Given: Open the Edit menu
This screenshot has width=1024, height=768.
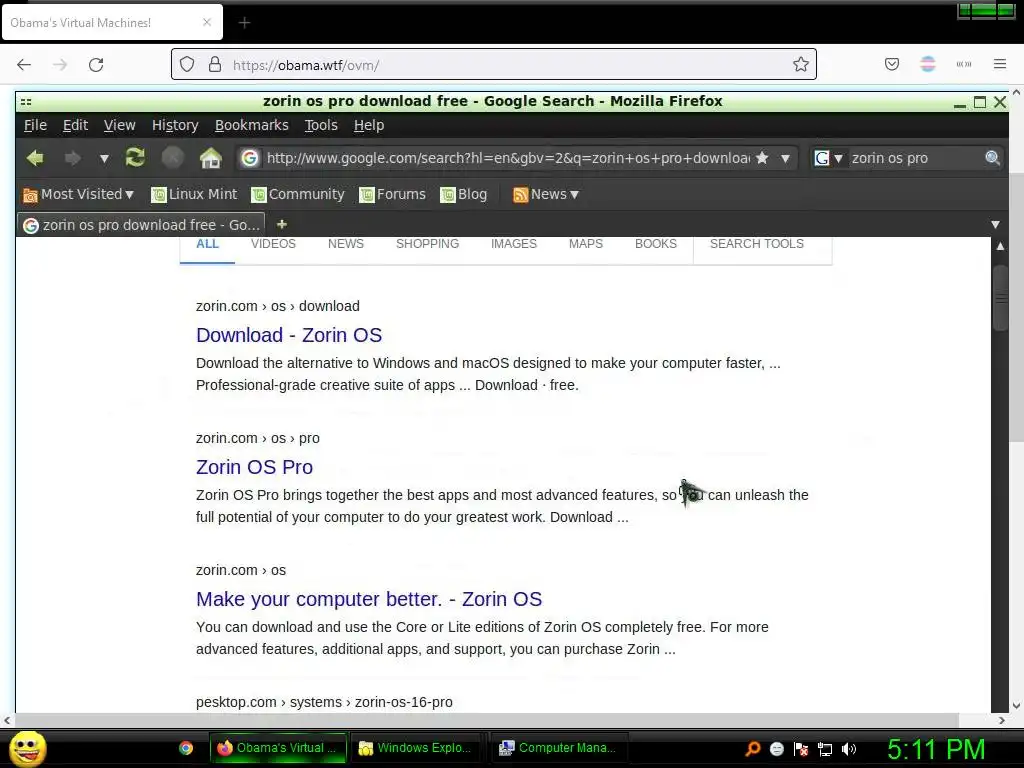Looking at the screenshot, I should pyautogui.click(x=76, y=125).
